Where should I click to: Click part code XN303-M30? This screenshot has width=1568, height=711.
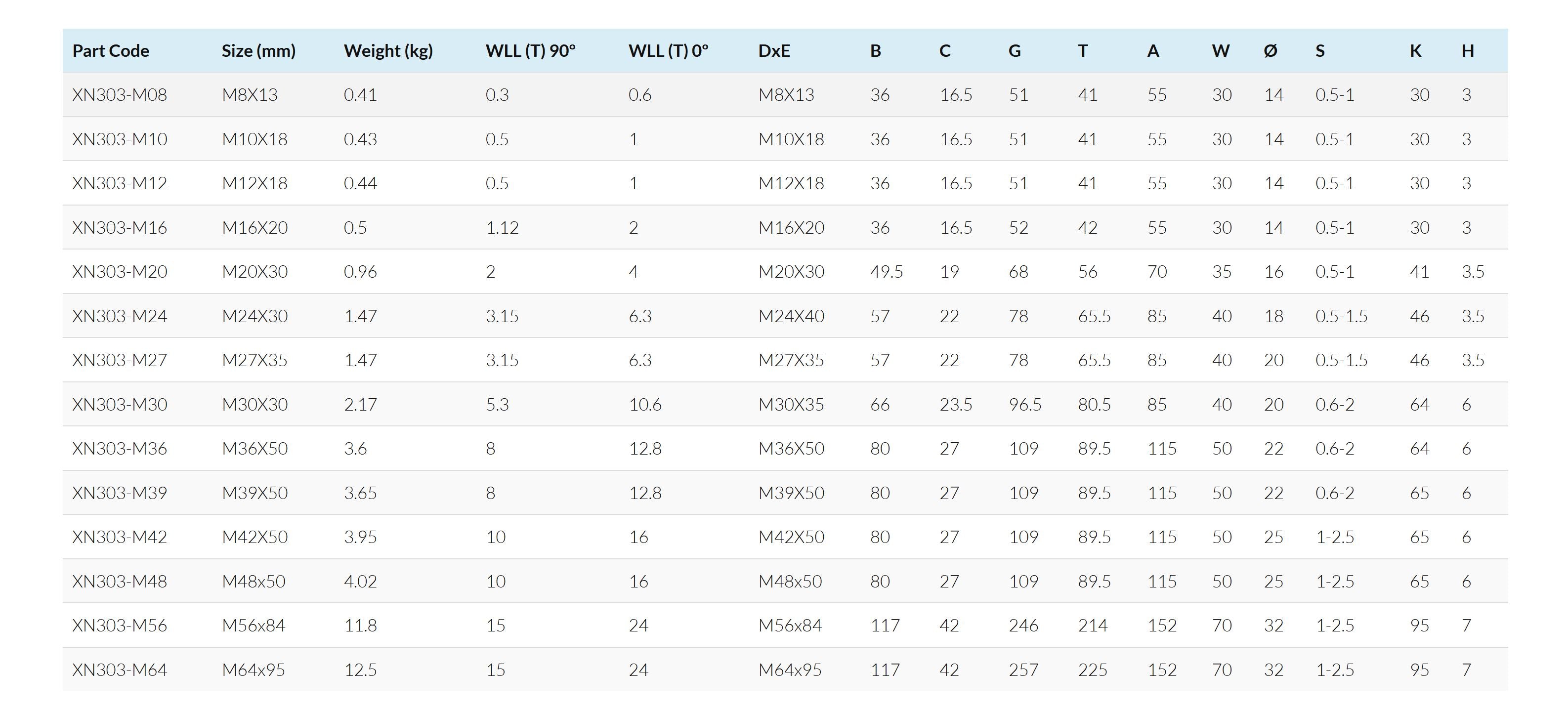[x=119, y=405]
